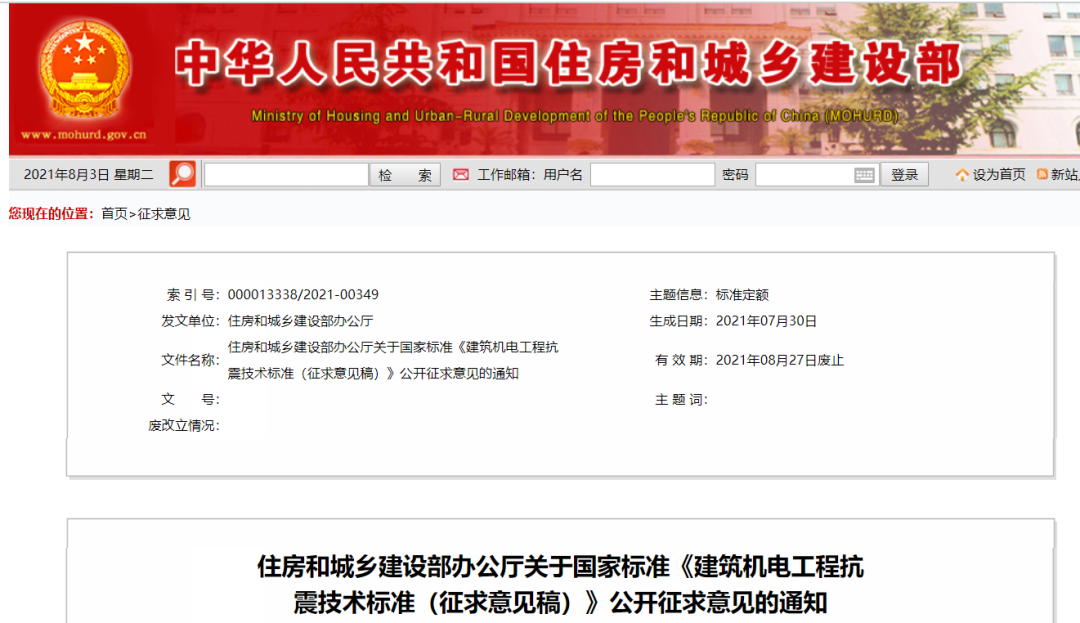This screenshot has width=1080, height=623.
Task: Click the 设为首页 link
Action: 998,175
